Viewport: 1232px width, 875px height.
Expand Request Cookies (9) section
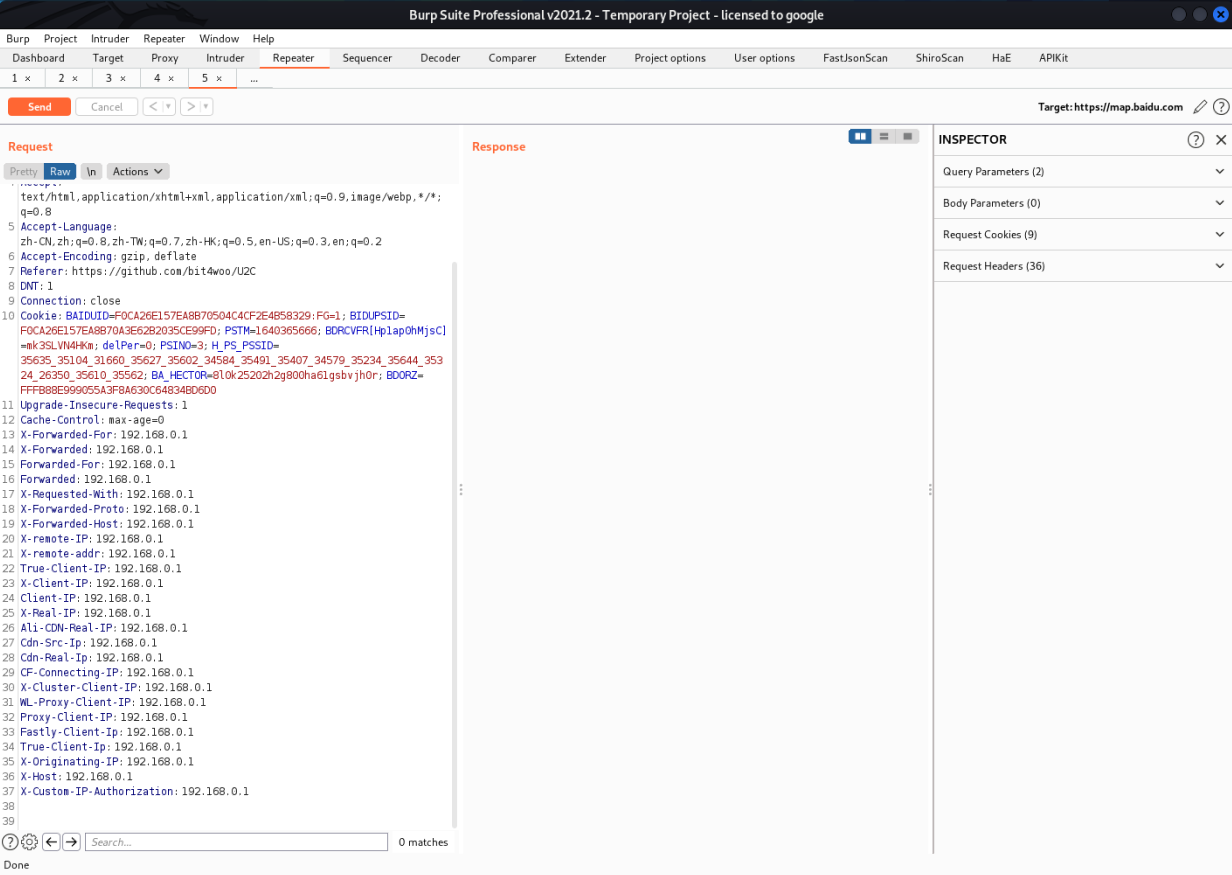[x=1082, y=234]
